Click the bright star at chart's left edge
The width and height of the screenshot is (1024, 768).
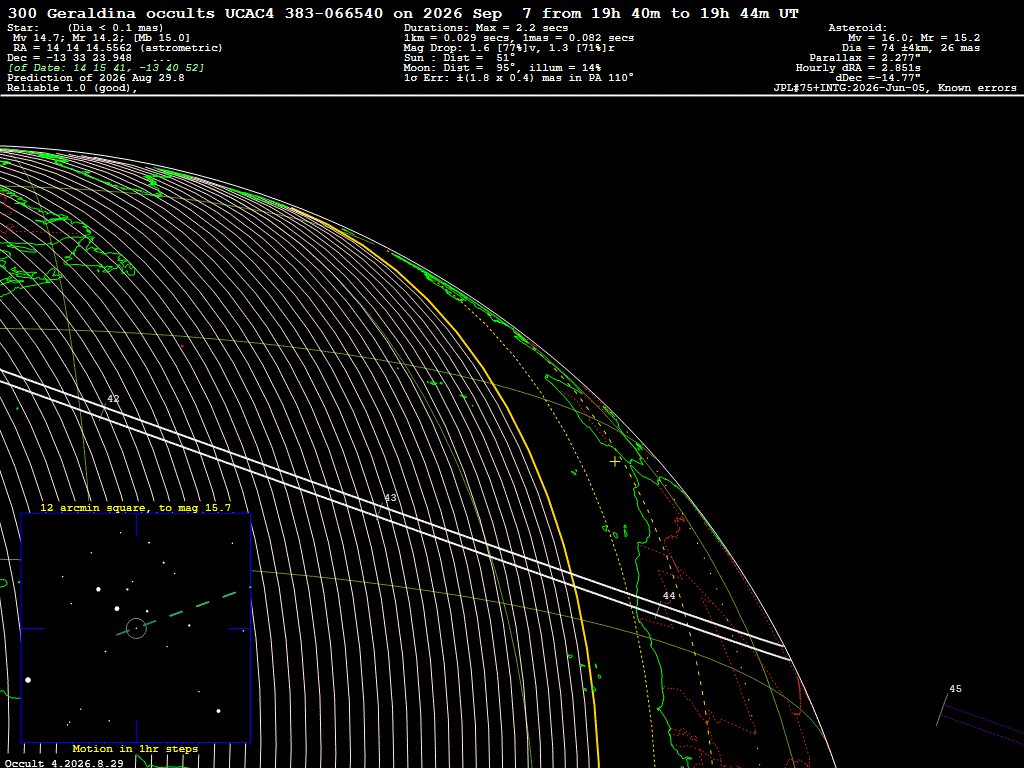[28, 680]
